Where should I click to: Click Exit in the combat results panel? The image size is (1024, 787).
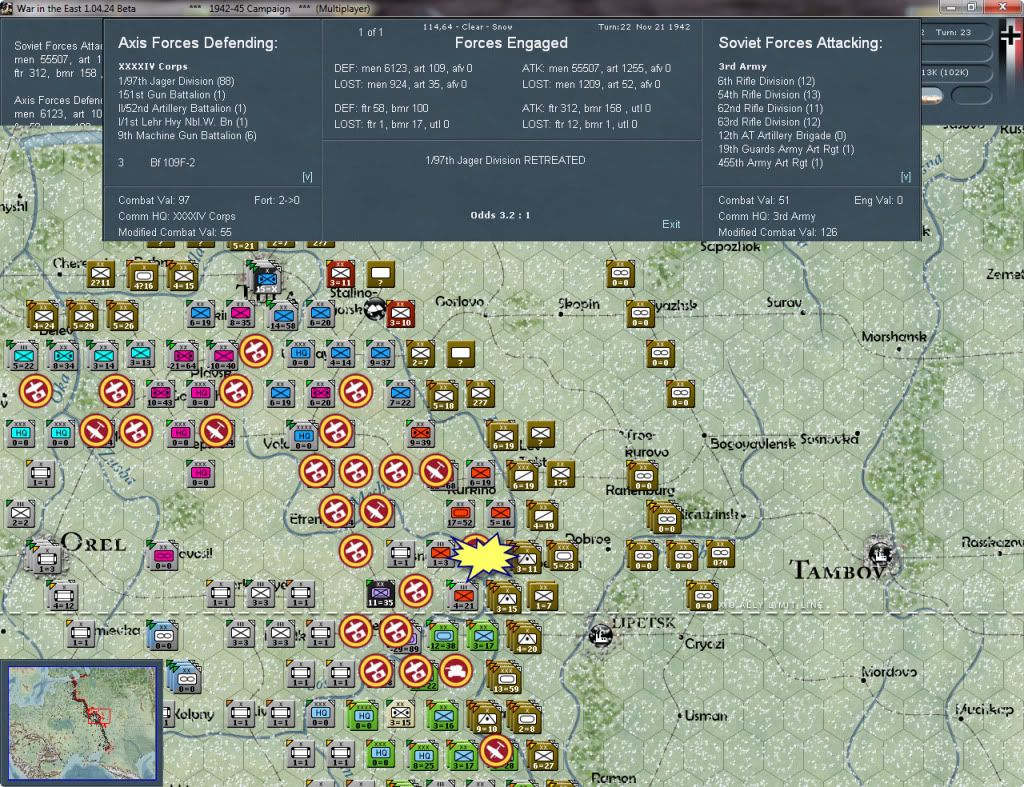pyautogui.click(x=671, y=224)
